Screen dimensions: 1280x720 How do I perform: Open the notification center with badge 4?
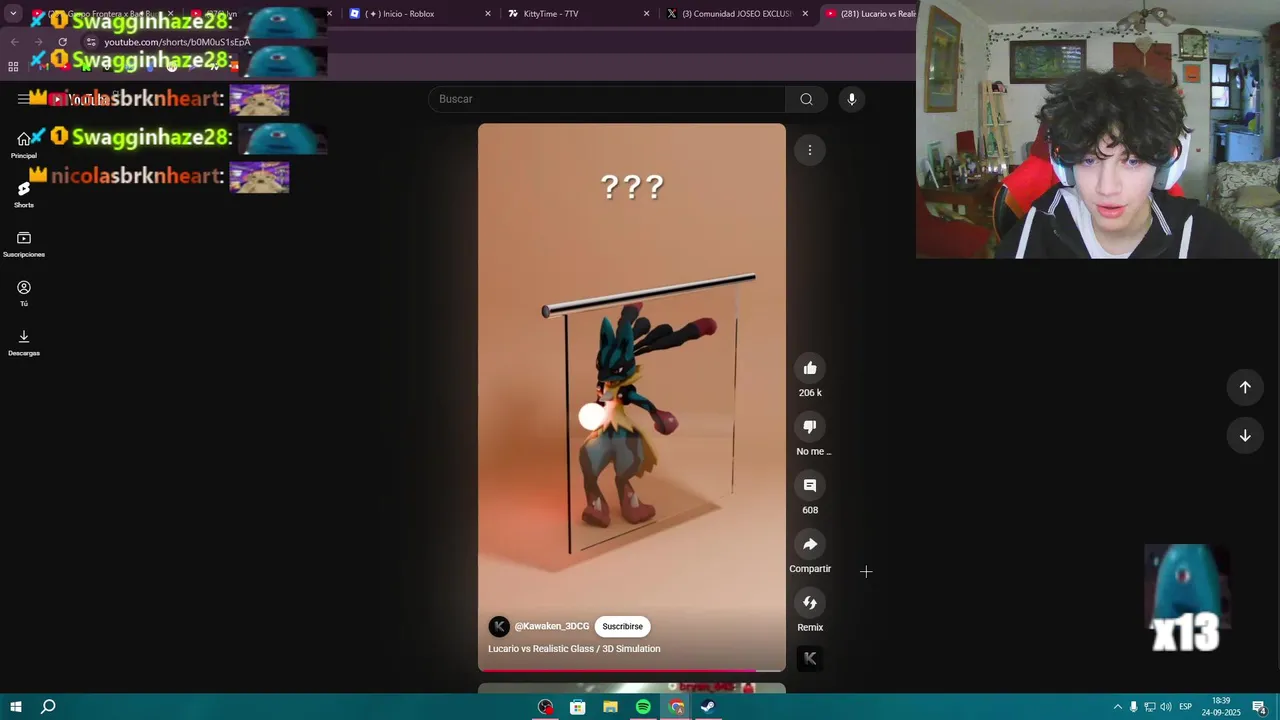[x=1259, y=707]
